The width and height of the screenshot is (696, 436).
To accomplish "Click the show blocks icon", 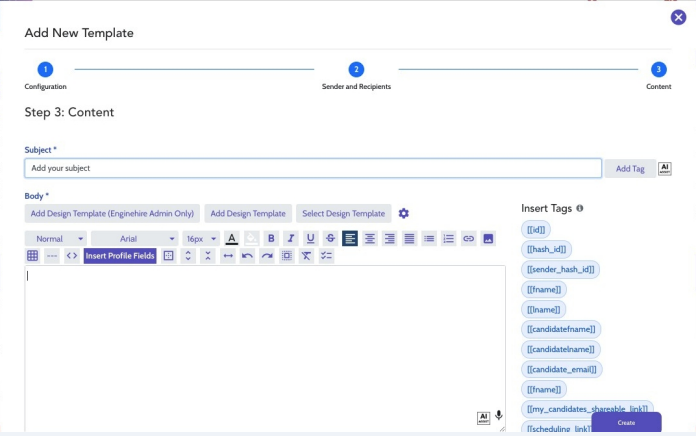I will pyautogui.click(x=168, y=256).
